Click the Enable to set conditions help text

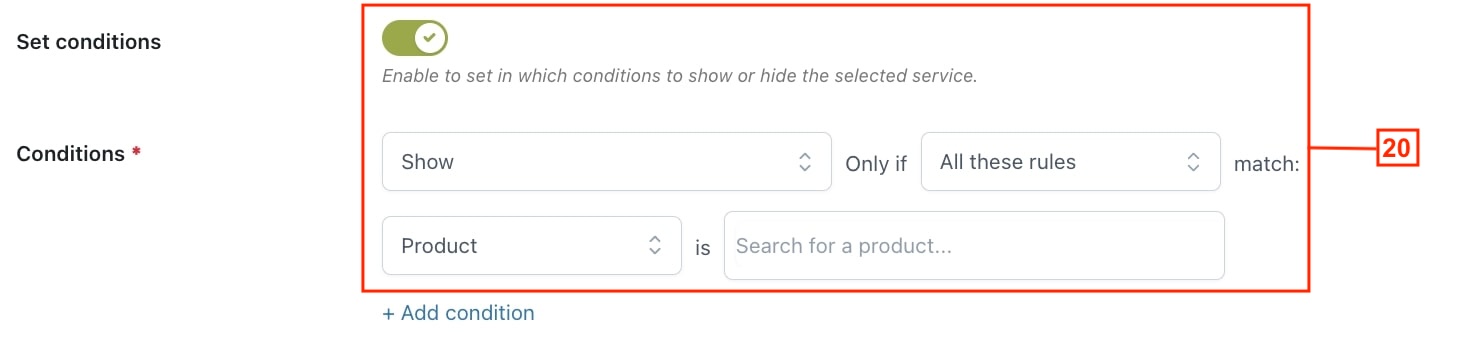click(x=679, y=76)
